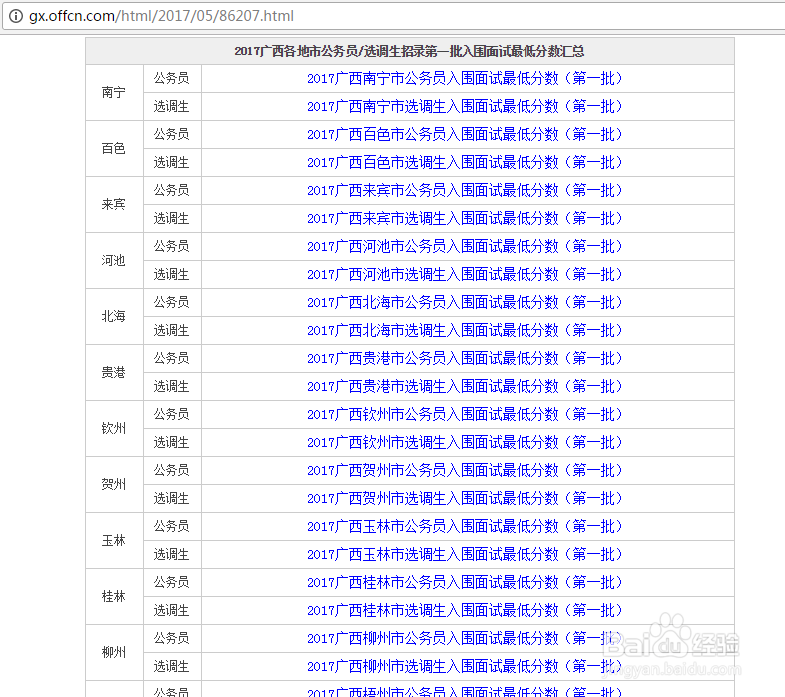
Task: Click the 选调生 cell in the 来宾 row
Action: point(172,219)
